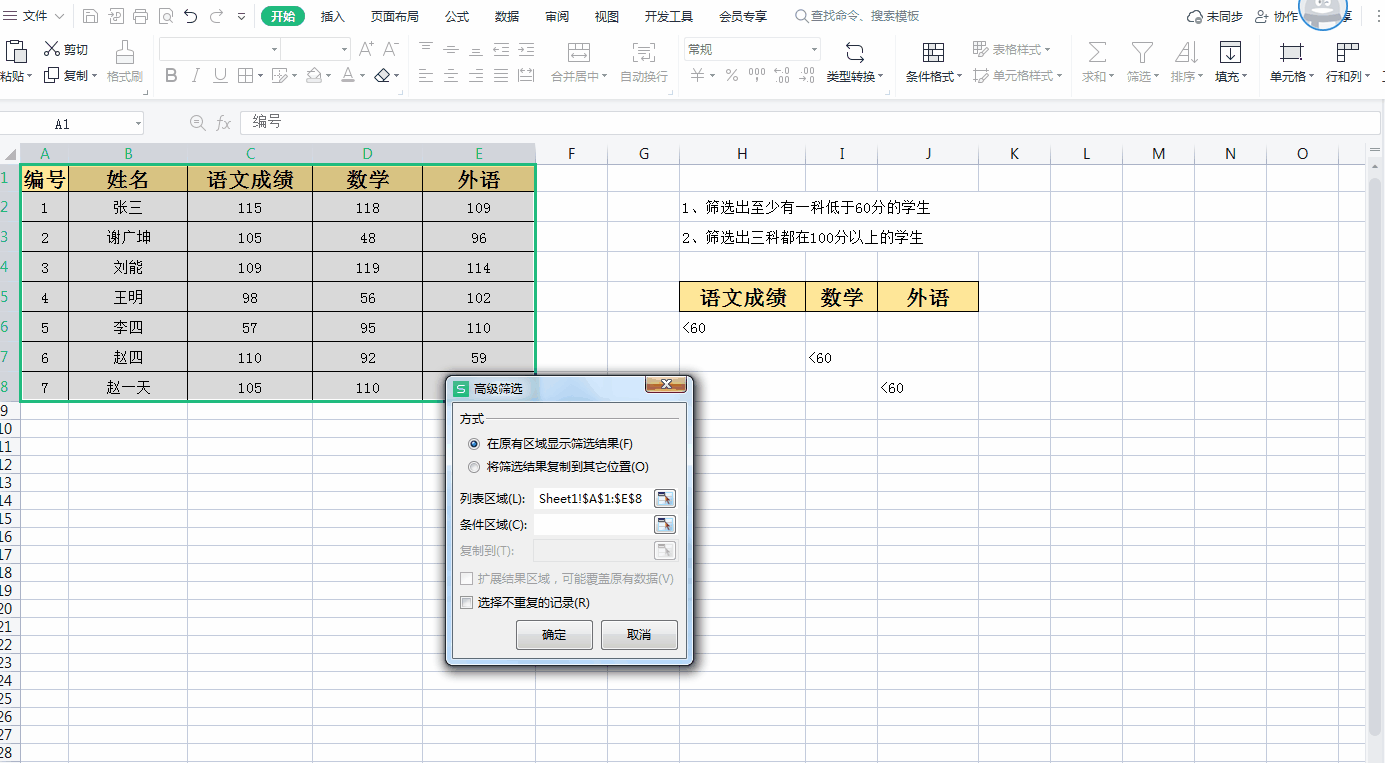
Task: Click range picker icon beside 条件区域 field
Action: 665,524
